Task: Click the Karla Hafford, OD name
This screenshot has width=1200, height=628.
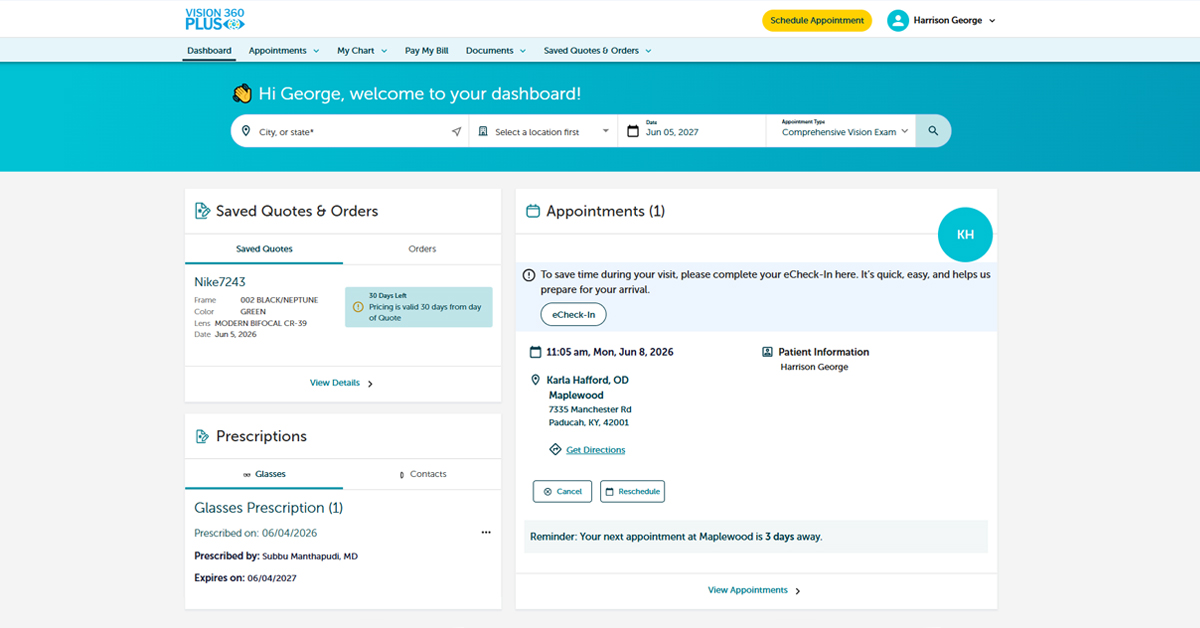Action: (587, 380)
